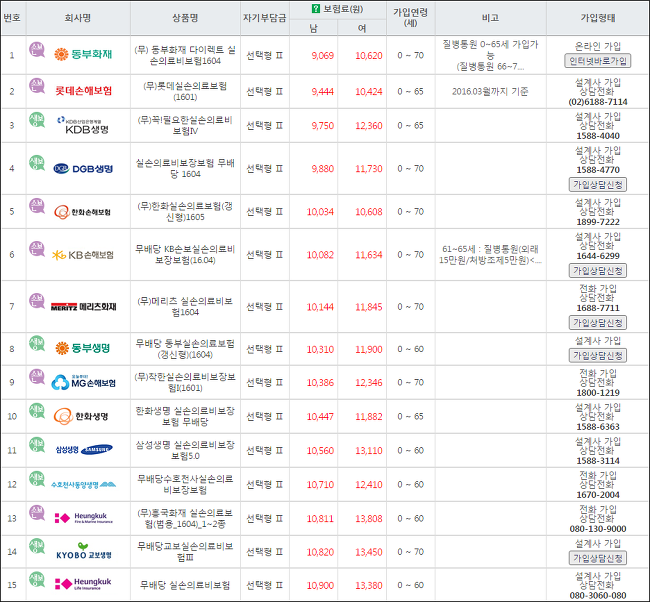Click the 자기부담금 column header

(264, 18)
